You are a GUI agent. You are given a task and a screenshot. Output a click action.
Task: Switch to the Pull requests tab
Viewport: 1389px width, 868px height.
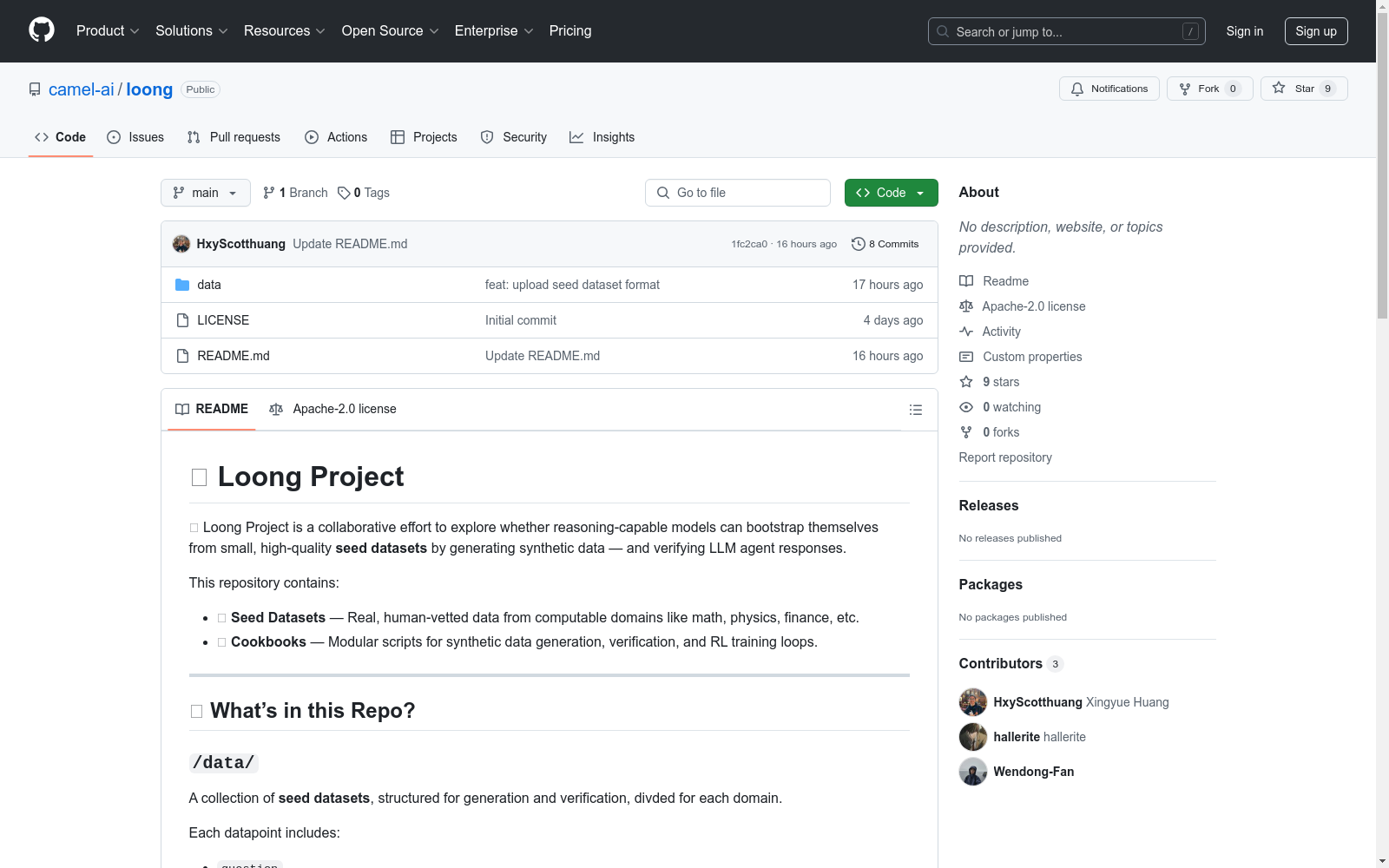tap(234, 137)
